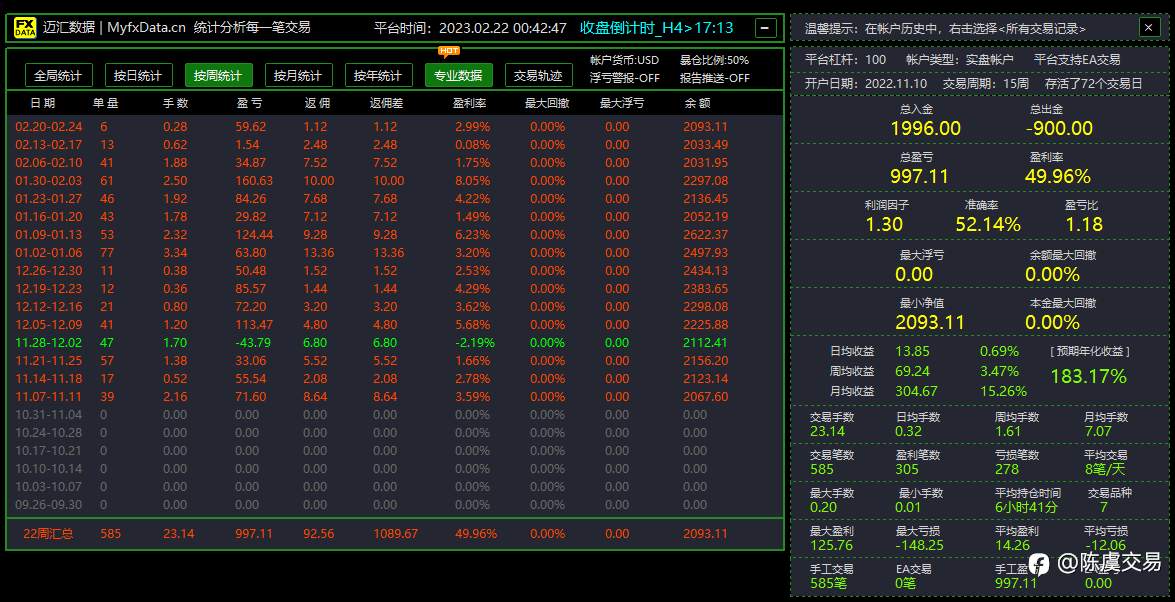
Task: Click the 2622.37 balance value
Action: coord(705,235)
